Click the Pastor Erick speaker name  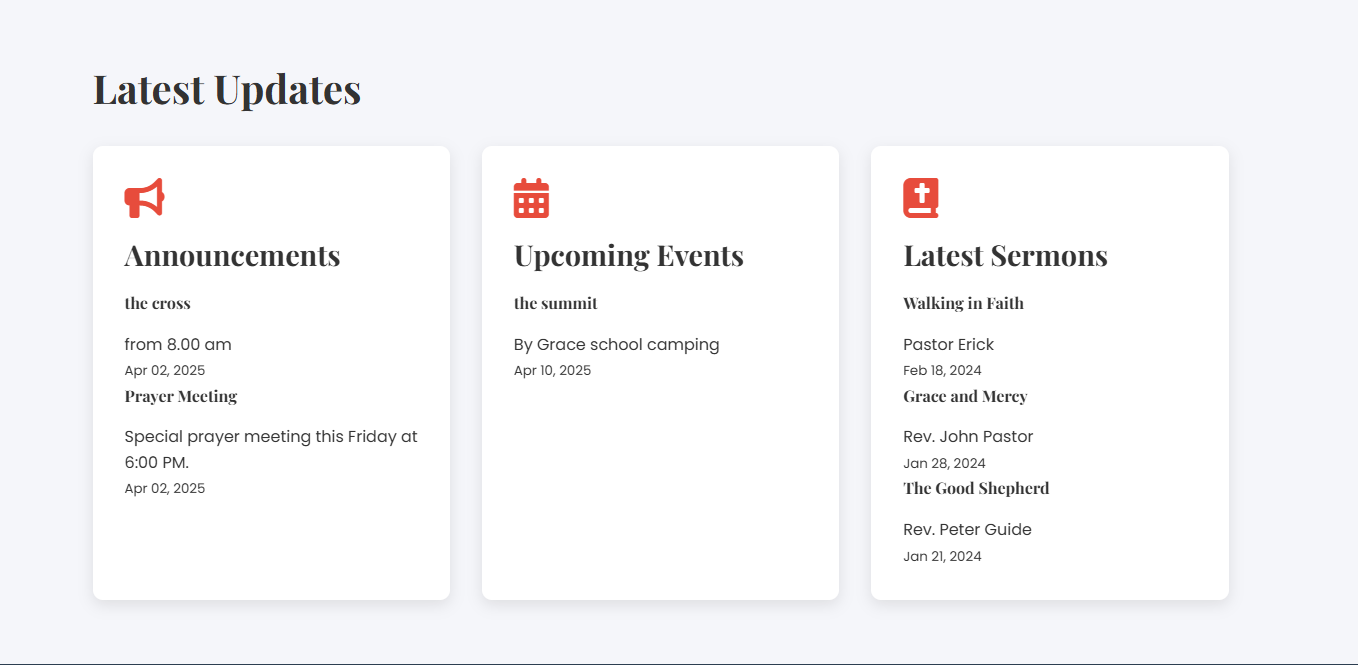(x=948, y=344)
